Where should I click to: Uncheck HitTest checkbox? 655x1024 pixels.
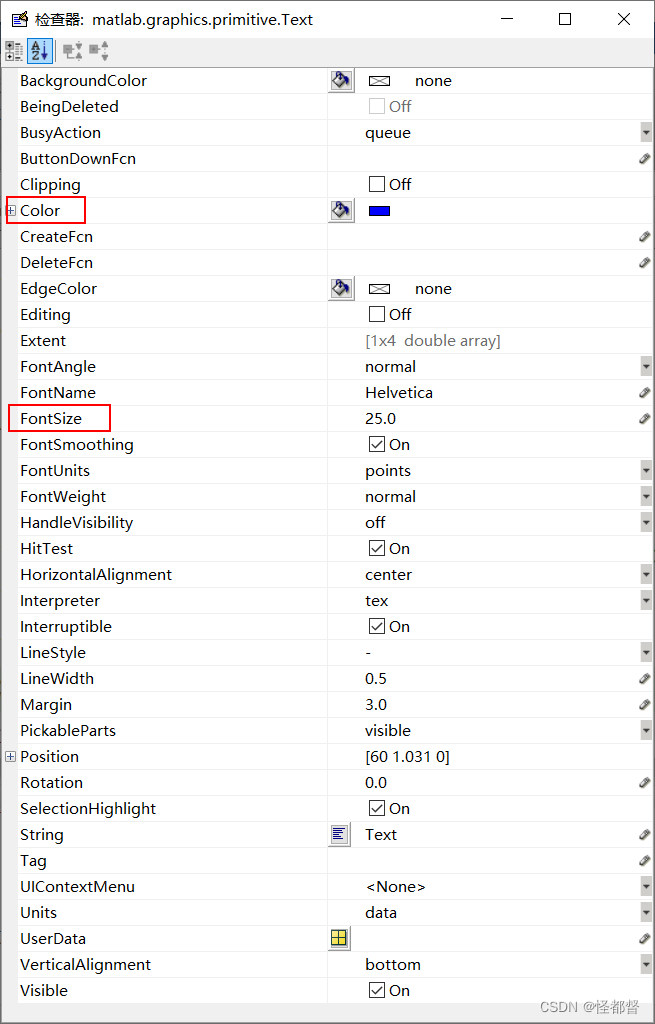[377, 549]
